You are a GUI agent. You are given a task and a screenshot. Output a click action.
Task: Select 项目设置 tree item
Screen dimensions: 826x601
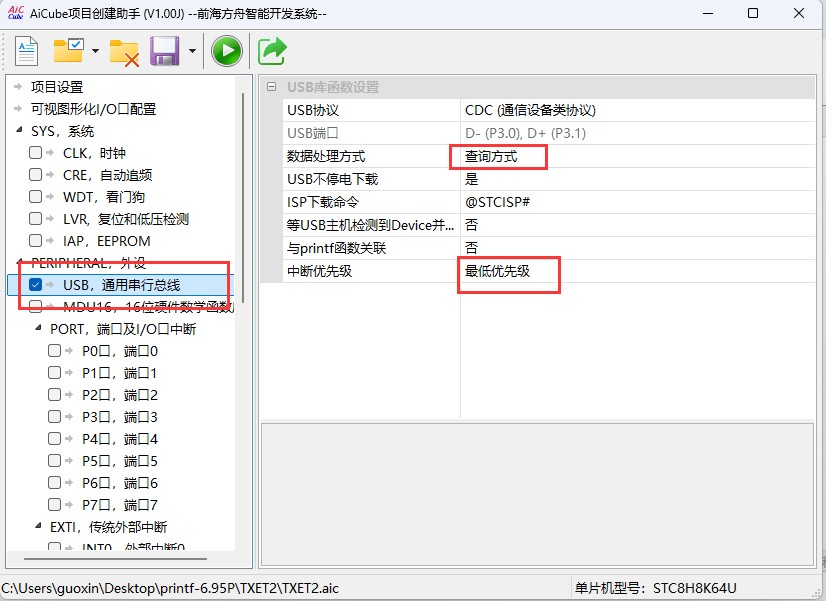[57, 87]
